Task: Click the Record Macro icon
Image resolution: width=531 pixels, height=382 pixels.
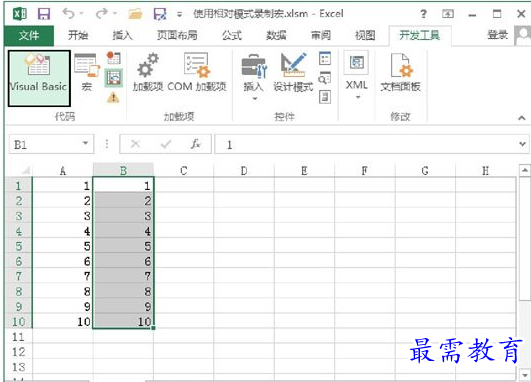Action: pyautogui.click(x=113, y=58)
